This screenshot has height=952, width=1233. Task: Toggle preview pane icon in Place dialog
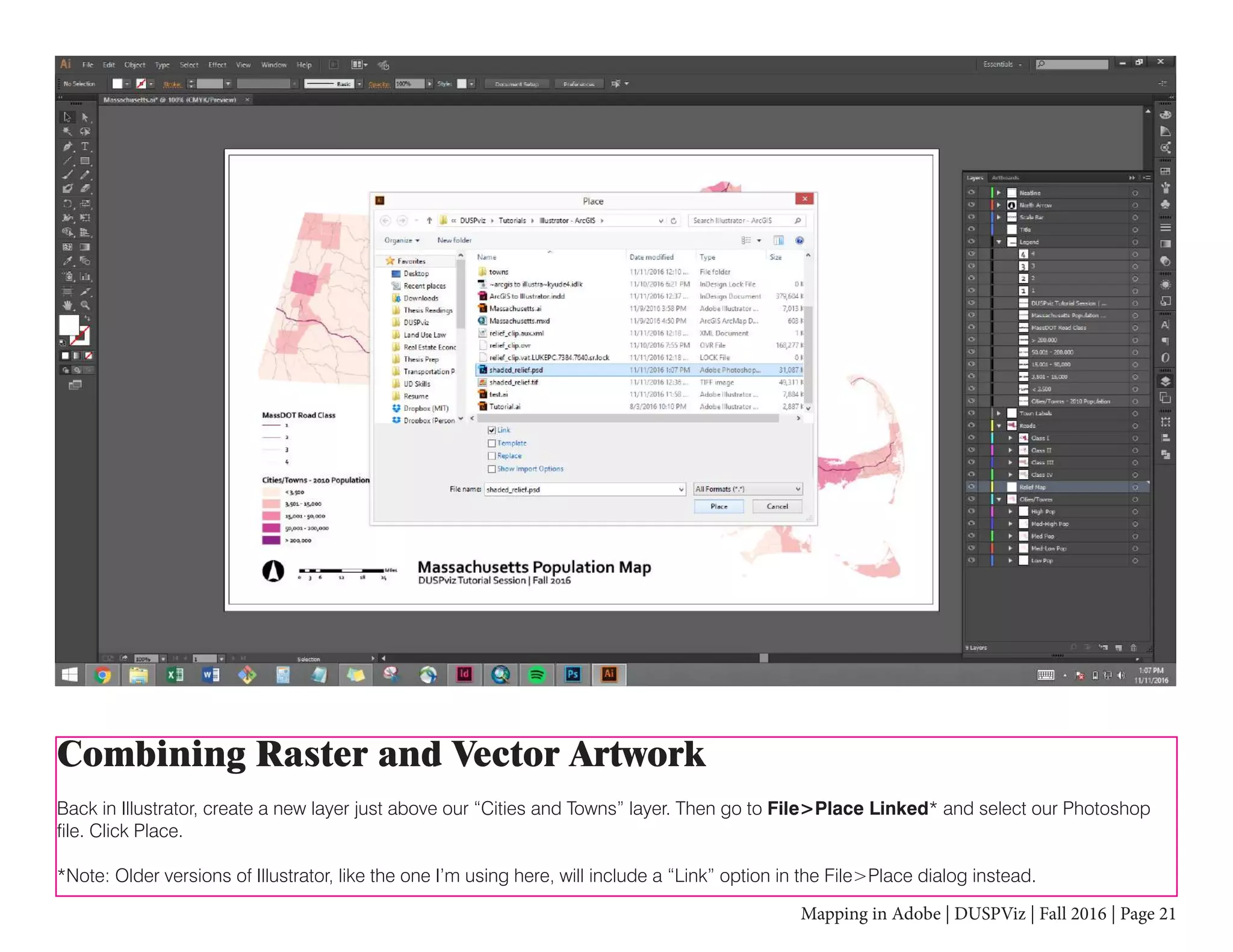click(x=778, y=241)
